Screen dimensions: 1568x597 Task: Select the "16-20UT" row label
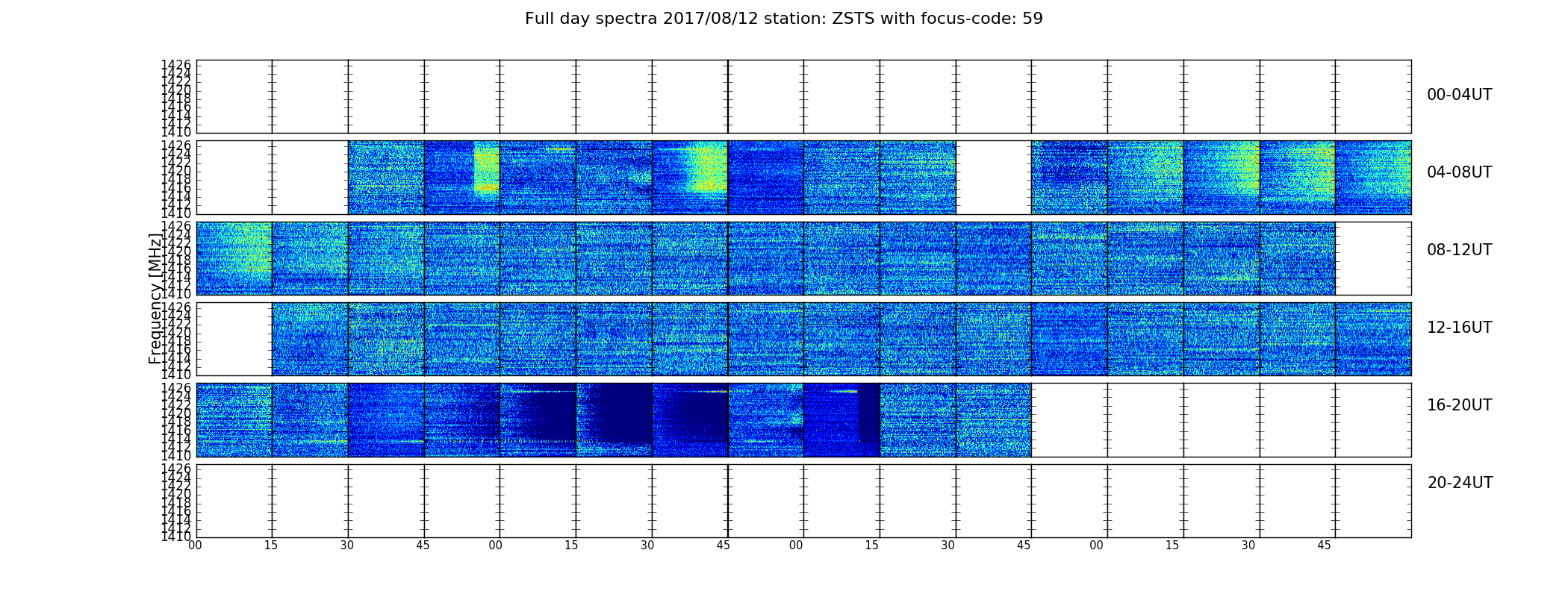1459,405
